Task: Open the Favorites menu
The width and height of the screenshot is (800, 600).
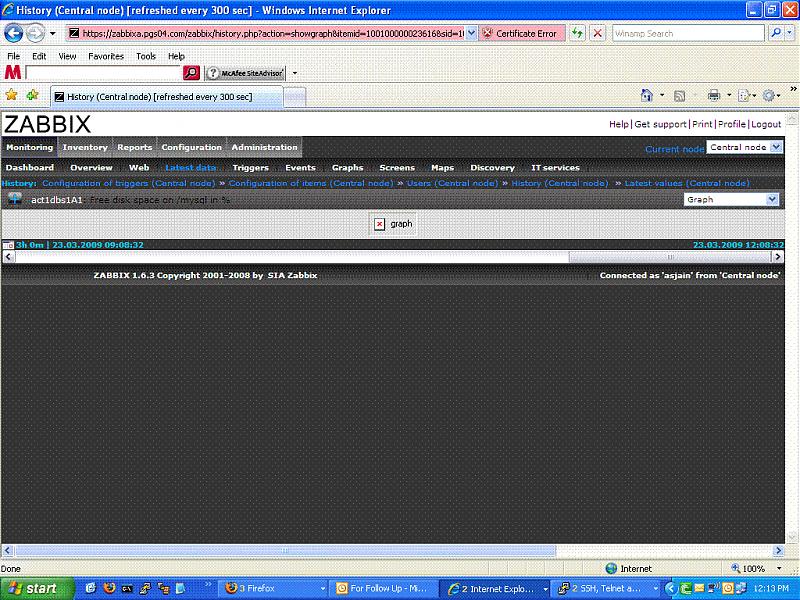Action: [x=106, y=56]
